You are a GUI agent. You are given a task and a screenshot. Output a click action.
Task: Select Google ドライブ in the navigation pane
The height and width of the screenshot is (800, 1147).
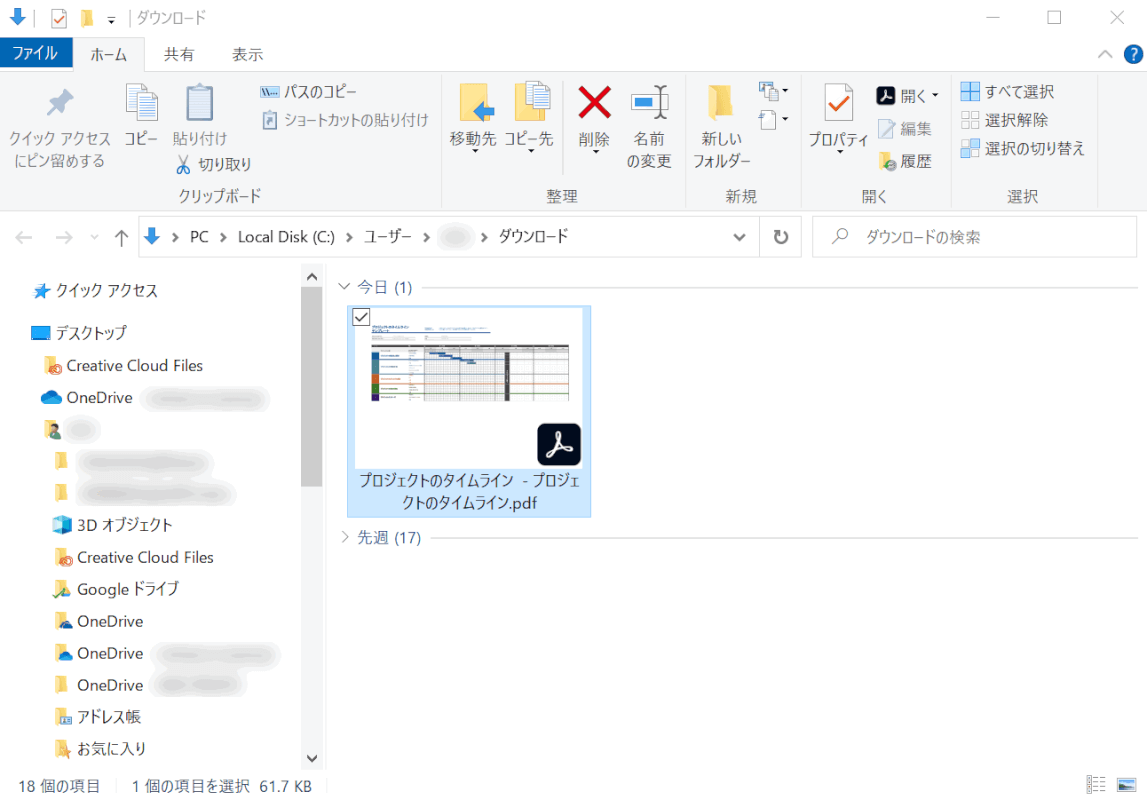[127, 589]
